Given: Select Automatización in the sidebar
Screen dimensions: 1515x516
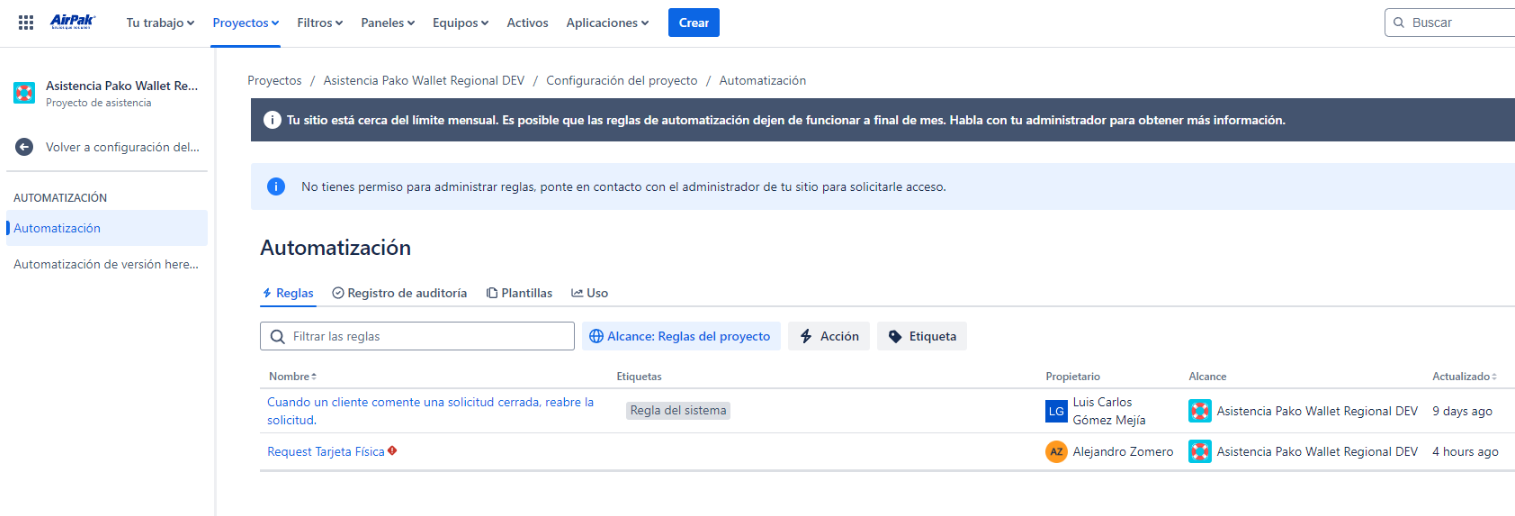Looking at the screenshot, I should (106, 228).
